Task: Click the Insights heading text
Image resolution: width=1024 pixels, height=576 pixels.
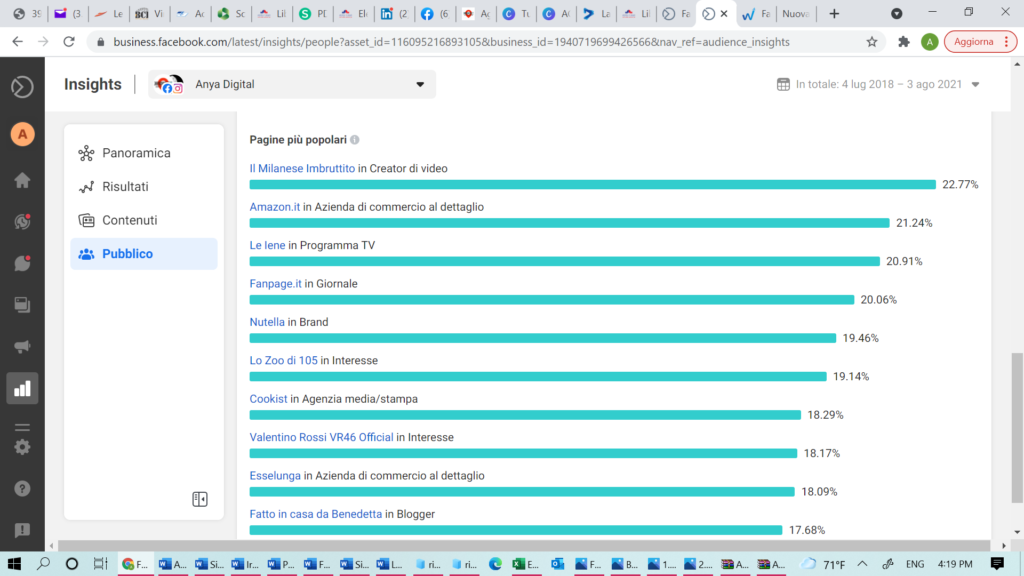Action: tap(93, 84)
